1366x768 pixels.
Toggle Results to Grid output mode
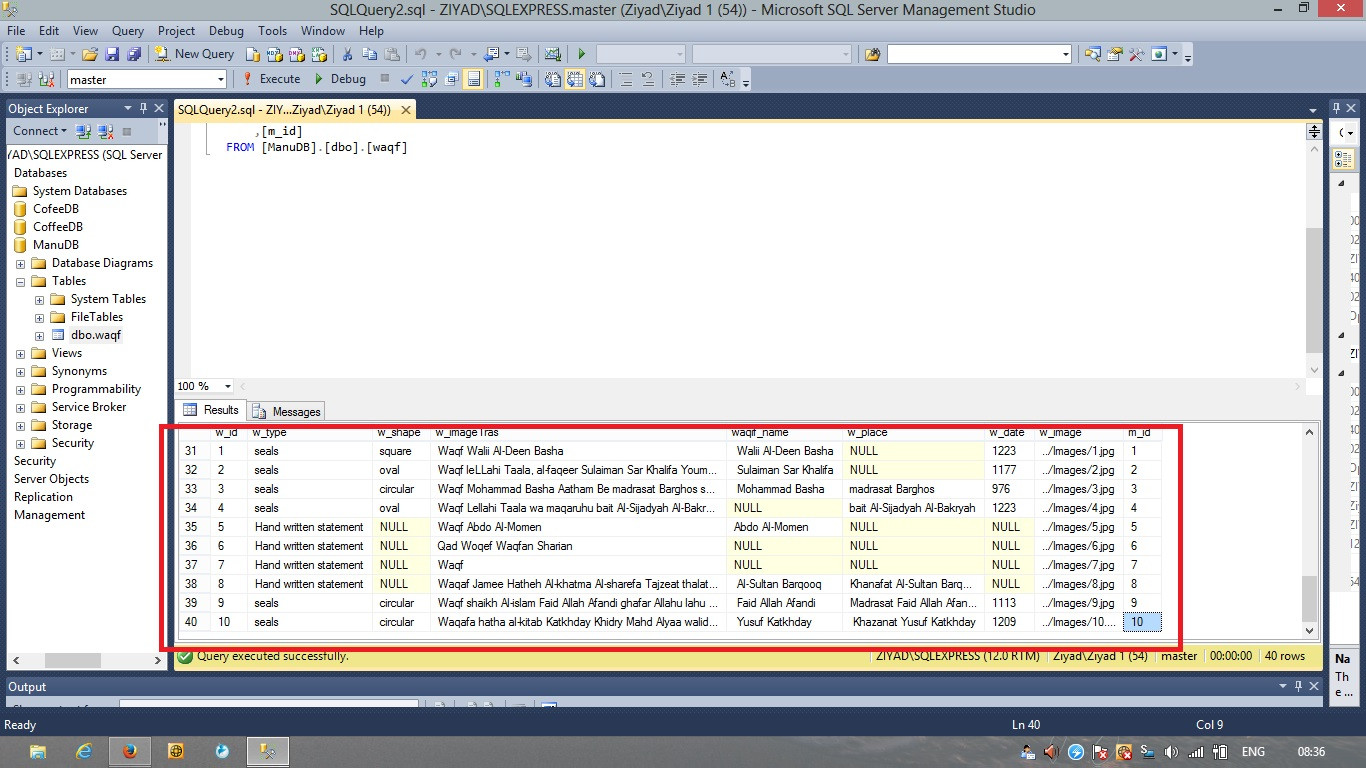pyautogui.click(x=577, y=79)
